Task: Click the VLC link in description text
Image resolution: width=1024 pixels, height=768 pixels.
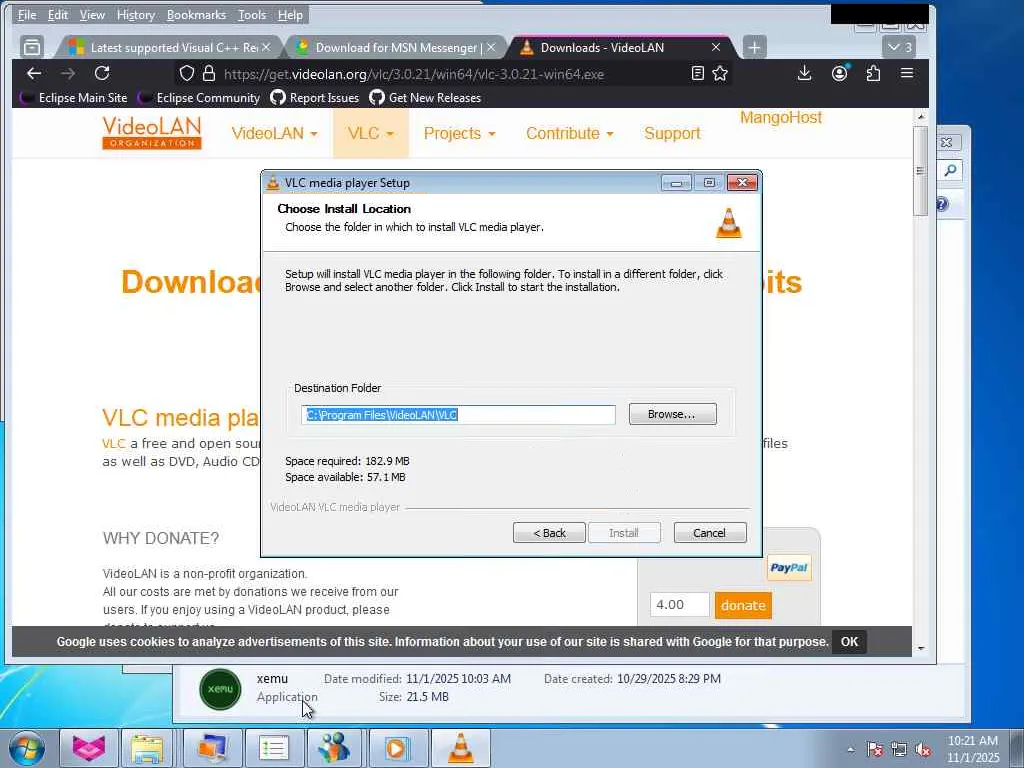Action: coord(114,443)
